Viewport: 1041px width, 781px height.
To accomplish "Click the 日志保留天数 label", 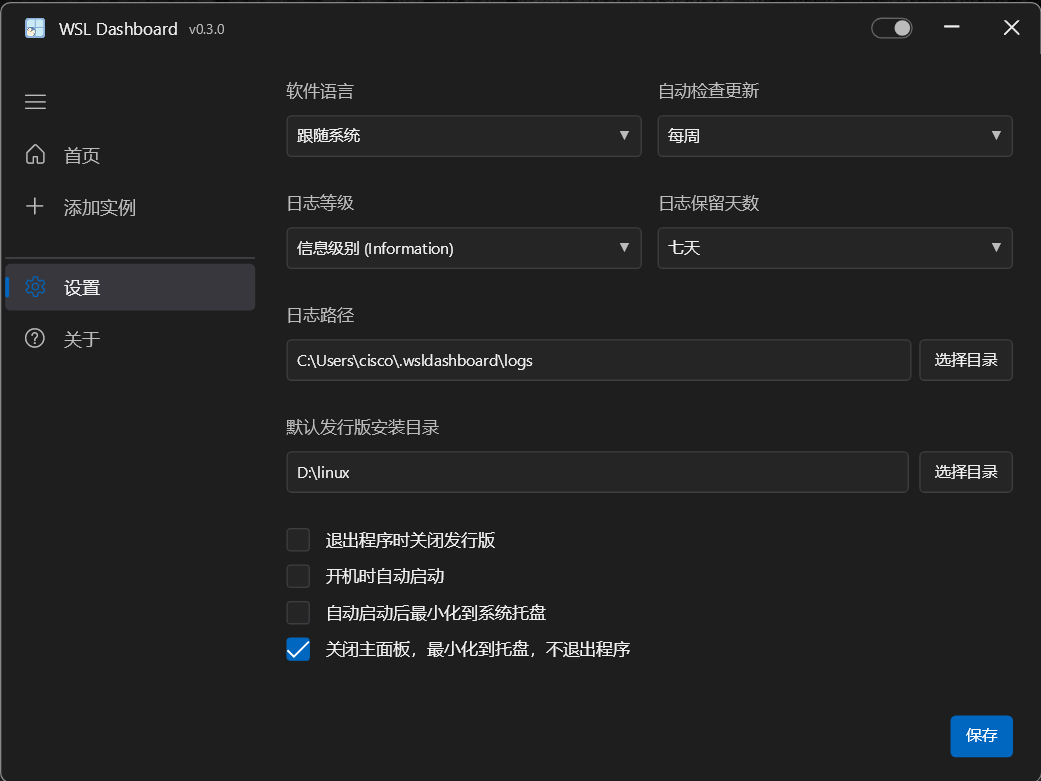I will pyautogui.click(x=708, y=203).
